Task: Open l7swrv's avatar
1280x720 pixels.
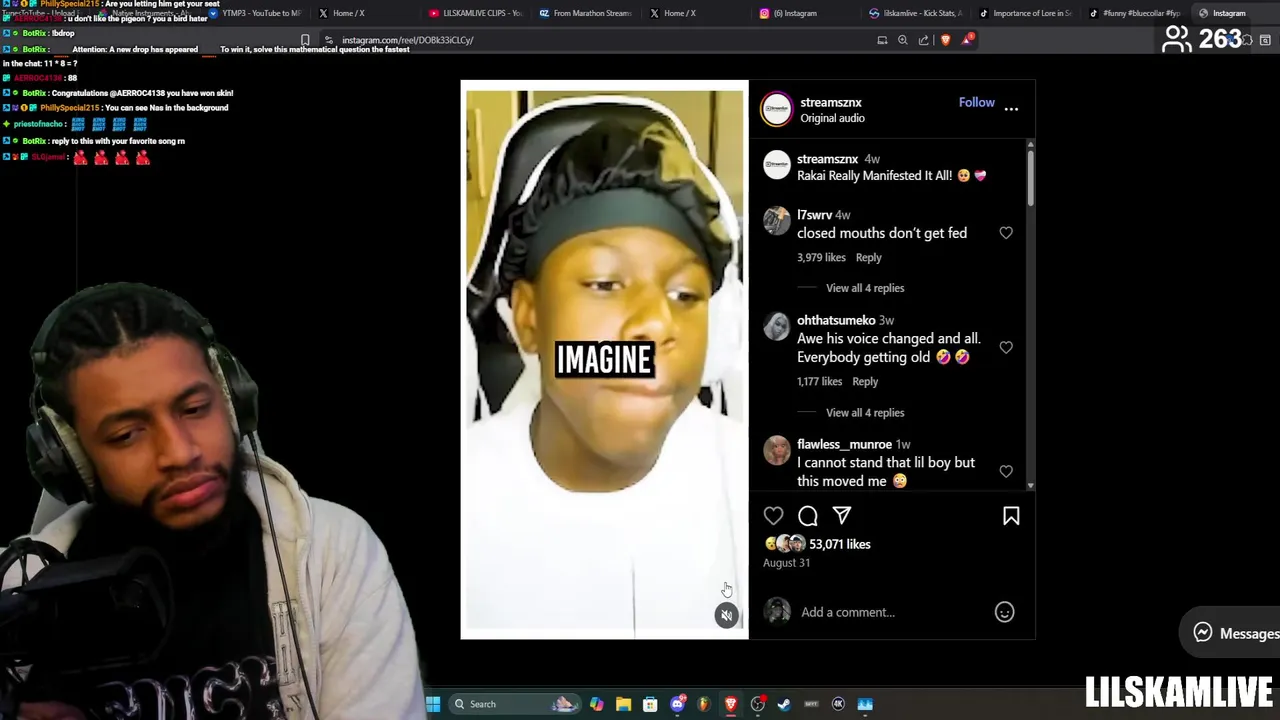Action: pyautogui.click(x=777, y=221)
